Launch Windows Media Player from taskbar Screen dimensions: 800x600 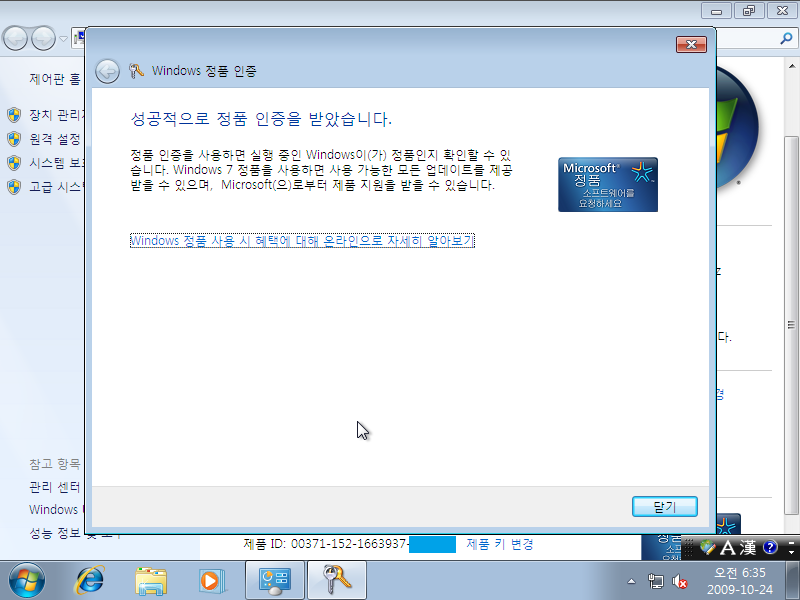(x=210, y=579)
